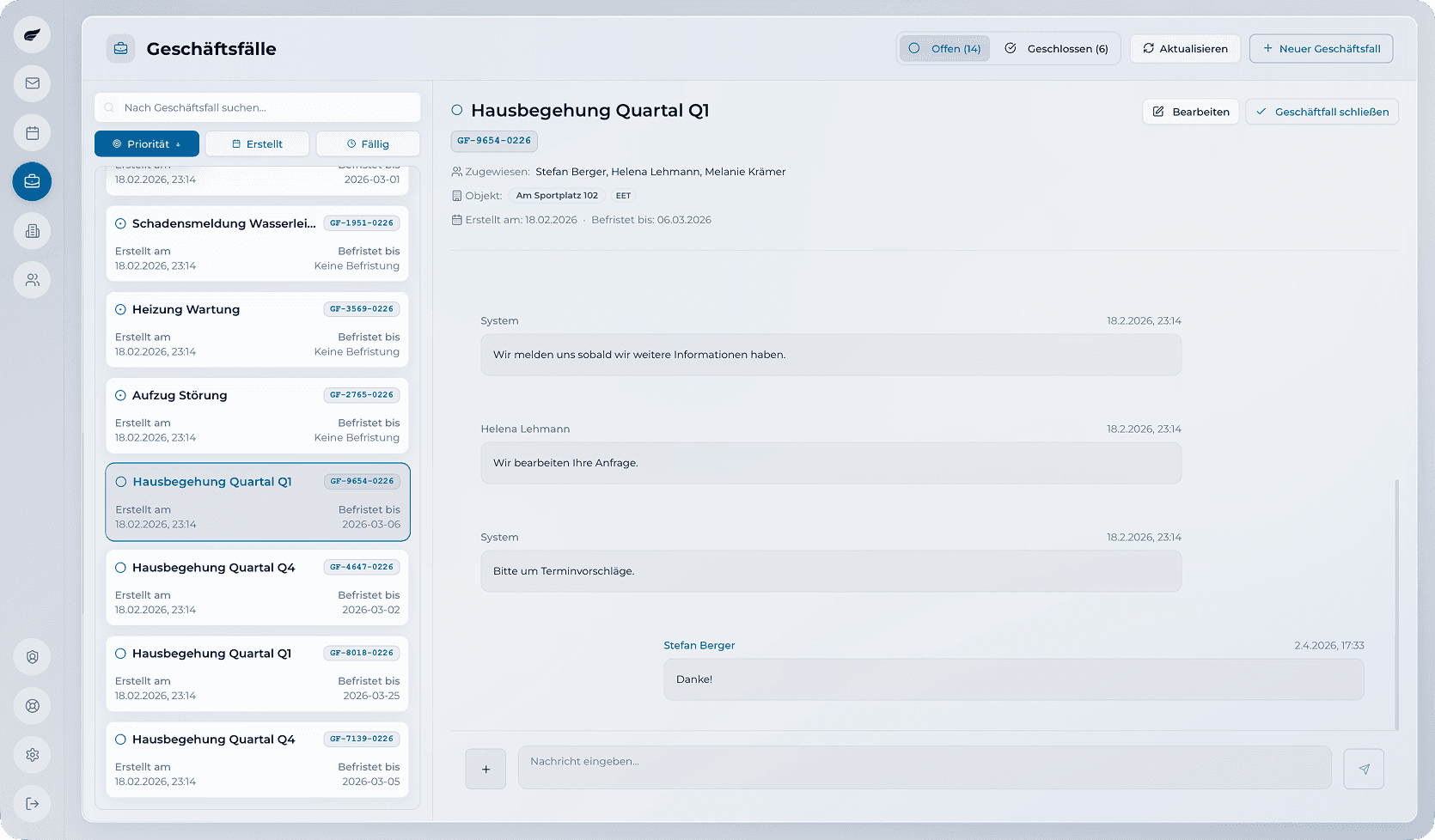Click the briefcase icon beside Geschäftsfälle title
This screenshot has height=840, width=1435.
[120, 48]
